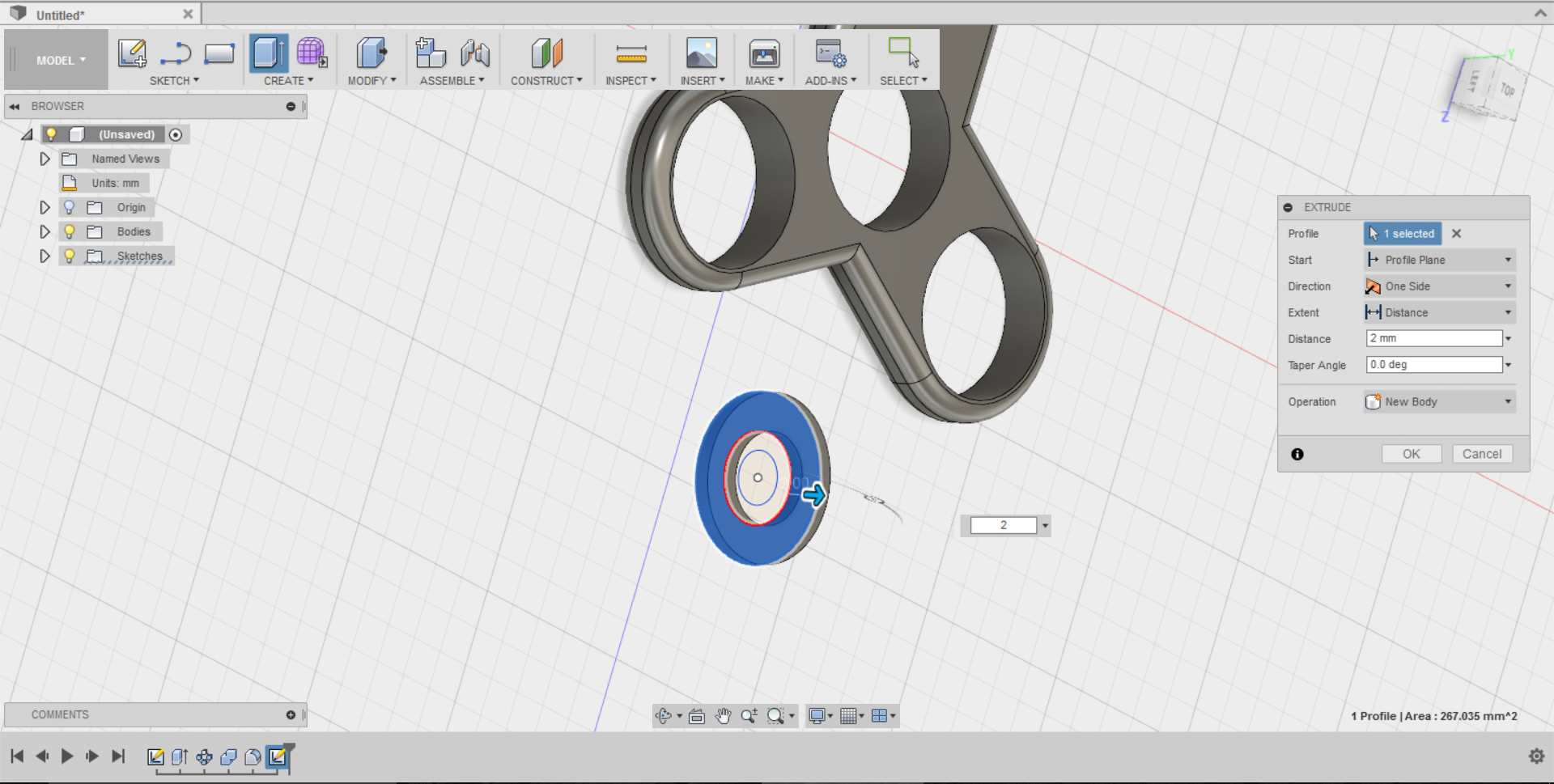Click the Measure inspect icon
The width and height of the screenshot is (1554, 784).
(x=631, y=54)
